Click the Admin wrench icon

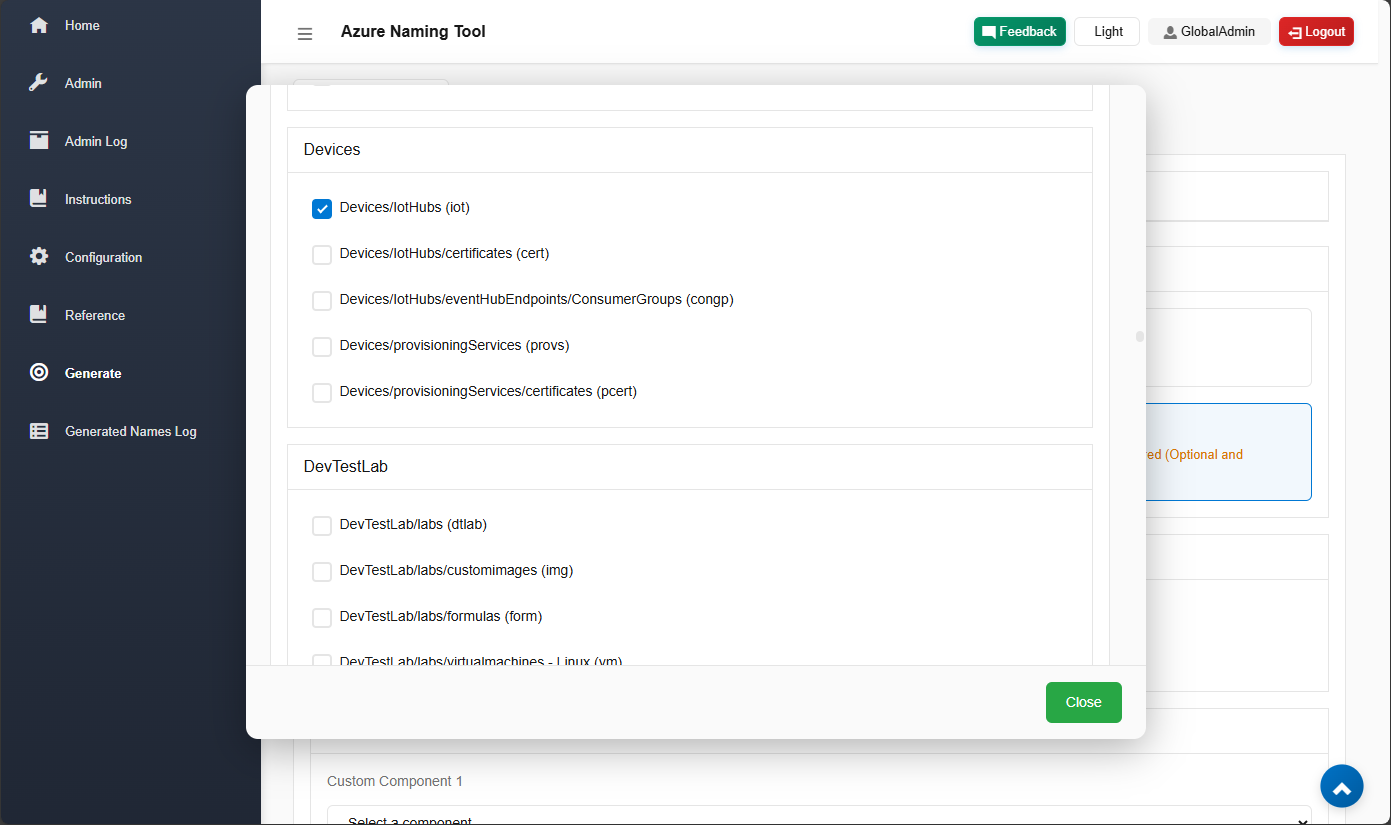click(x=39, y=83)
